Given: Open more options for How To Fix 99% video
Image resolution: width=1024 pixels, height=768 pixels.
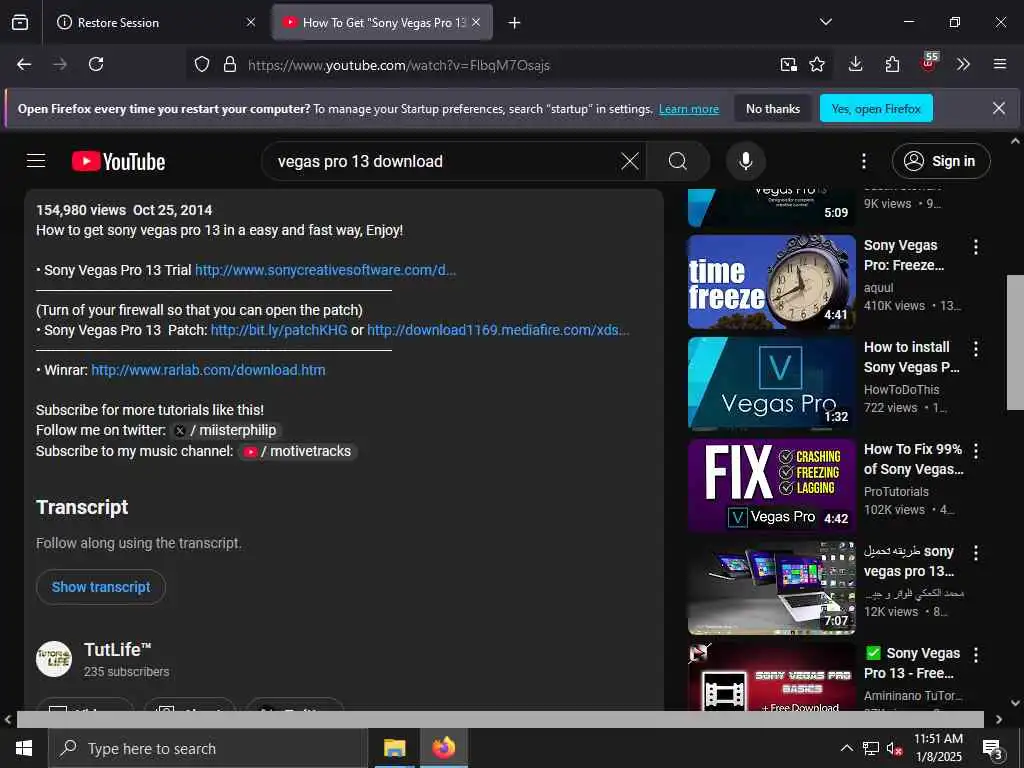Looking at the screenshot, I should pos(976,451).
